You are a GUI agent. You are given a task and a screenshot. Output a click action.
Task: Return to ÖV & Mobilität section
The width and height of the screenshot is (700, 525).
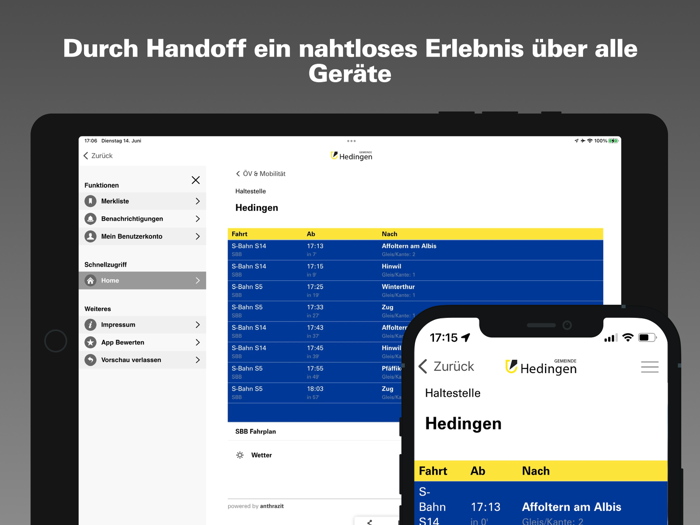click(261, 174)
